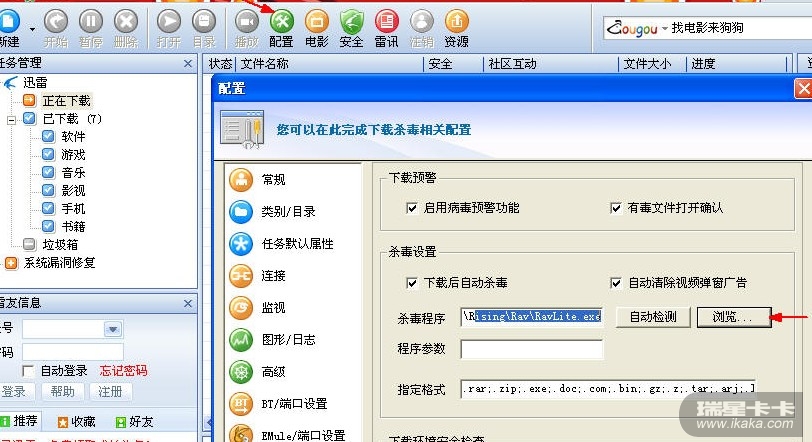The width and height of the screenshot is (812, 442).
Task: Collapse the 已下载 tree node
Action: (x=11, y=120)
